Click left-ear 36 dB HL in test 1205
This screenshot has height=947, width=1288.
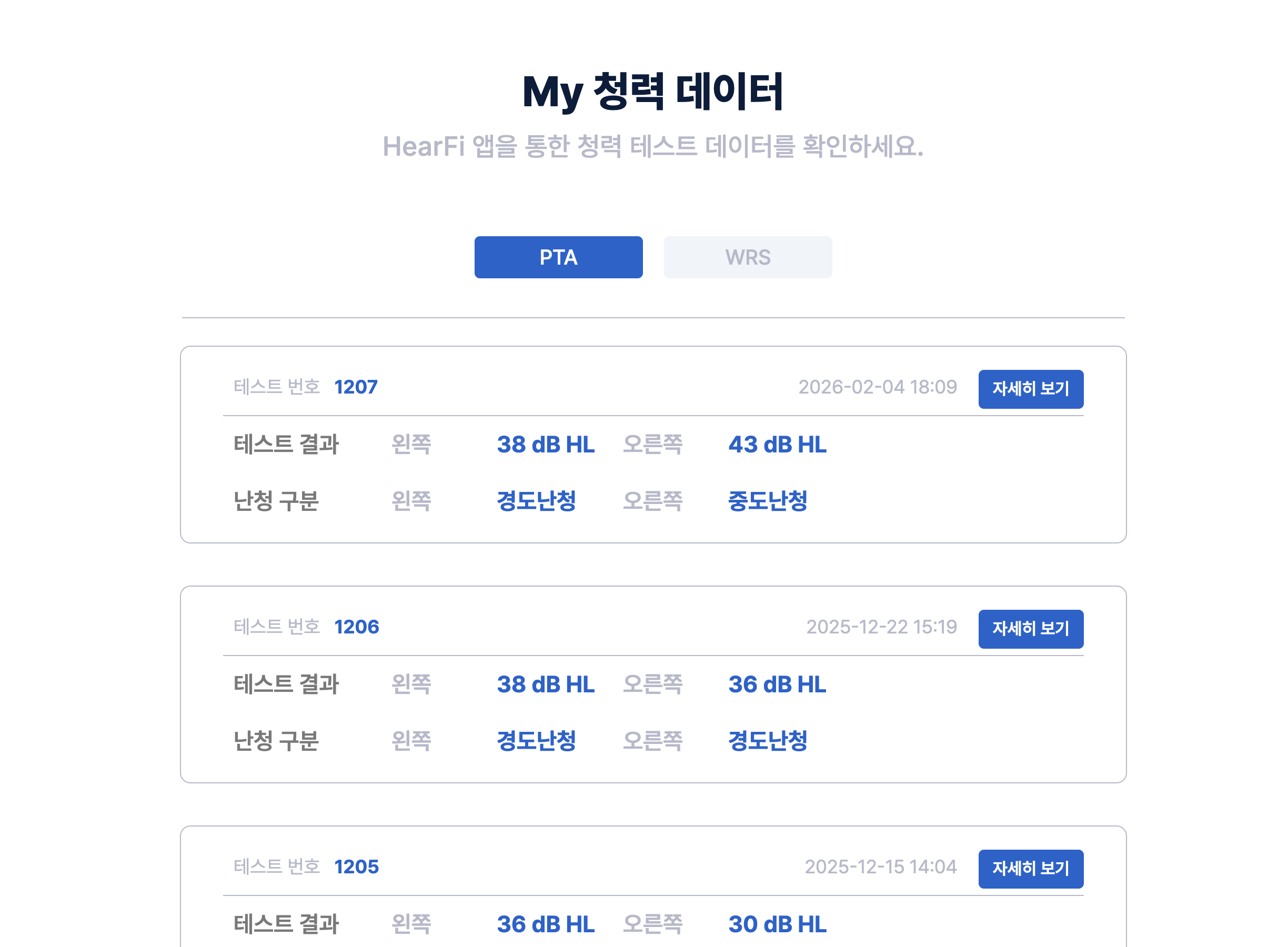[545, 924]
